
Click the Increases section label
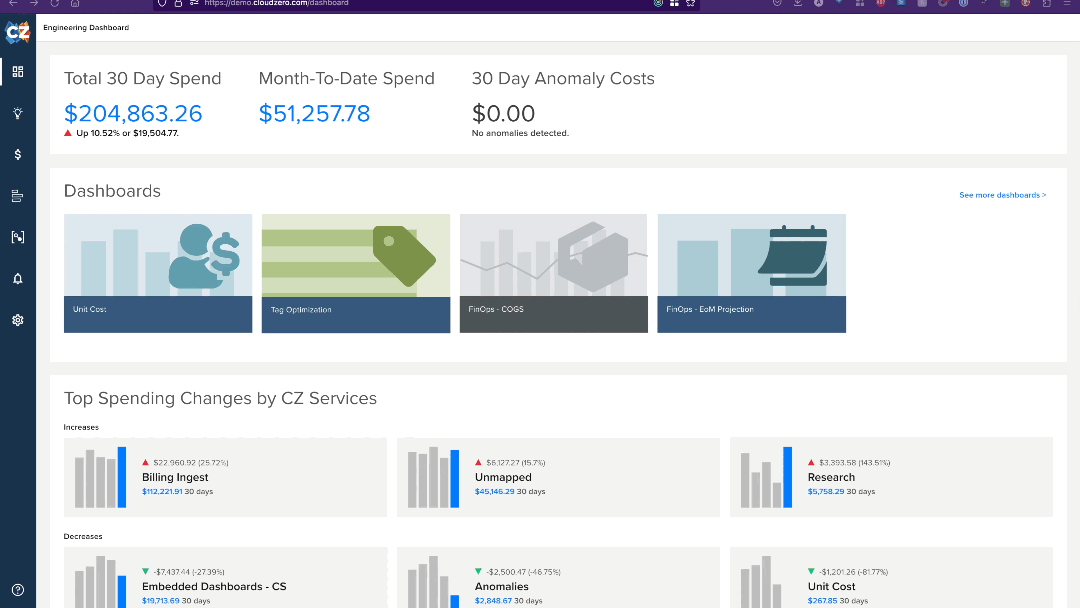click(x=81, y=428)
